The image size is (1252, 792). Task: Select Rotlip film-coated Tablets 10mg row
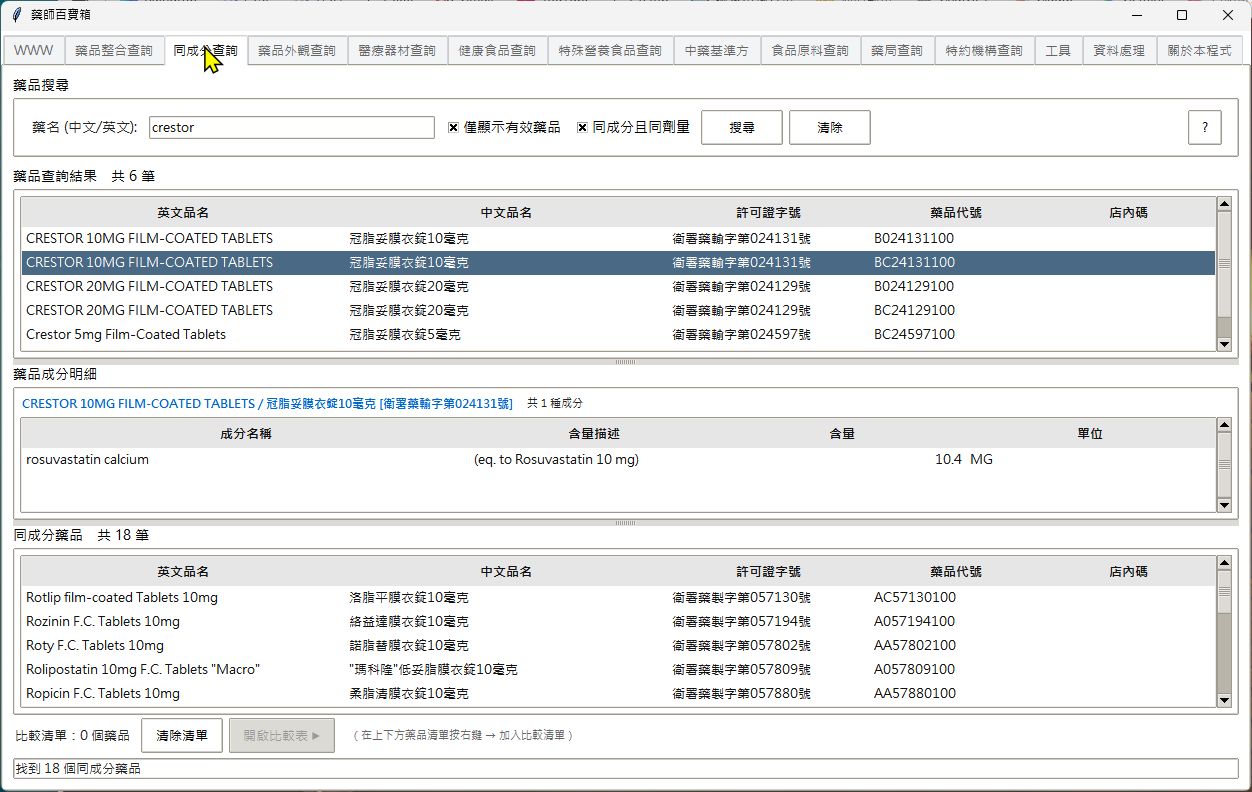[618, 597]
